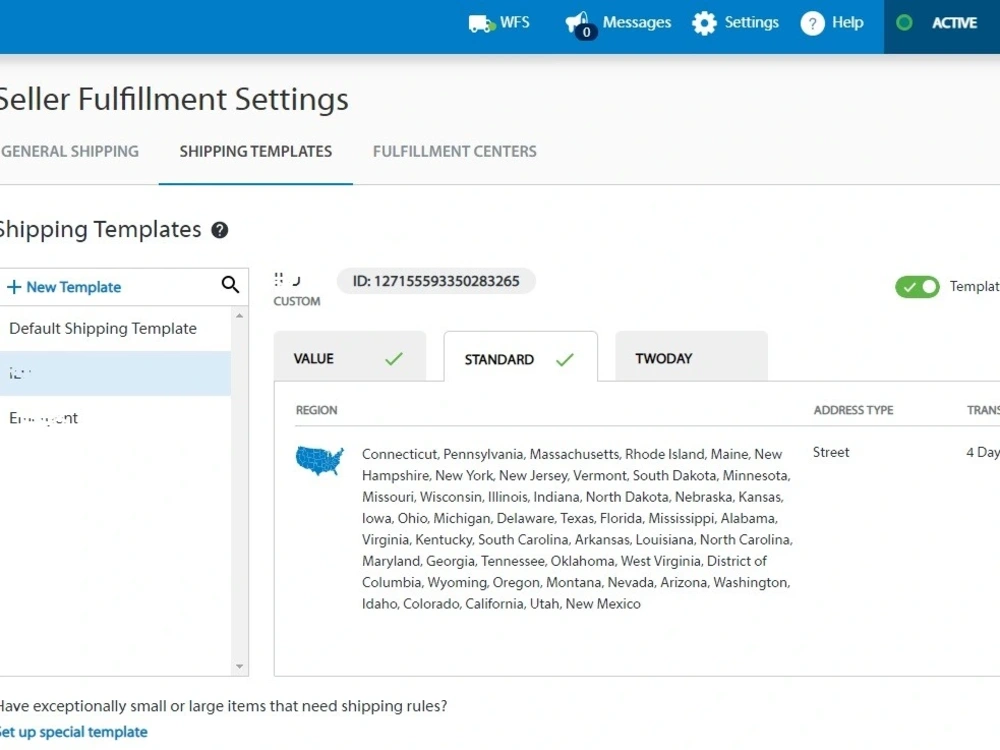Click the CUSTOM label under template name
The height and width of the screenshot is (750, 1000).
(x=297, y=301)
